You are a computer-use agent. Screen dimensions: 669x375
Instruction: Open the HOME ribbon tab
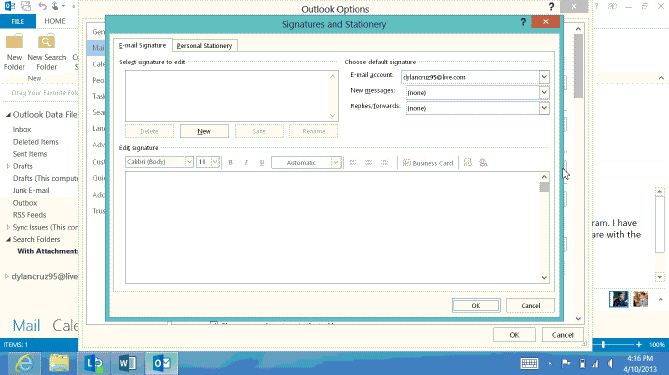click(x=55, y=21)
